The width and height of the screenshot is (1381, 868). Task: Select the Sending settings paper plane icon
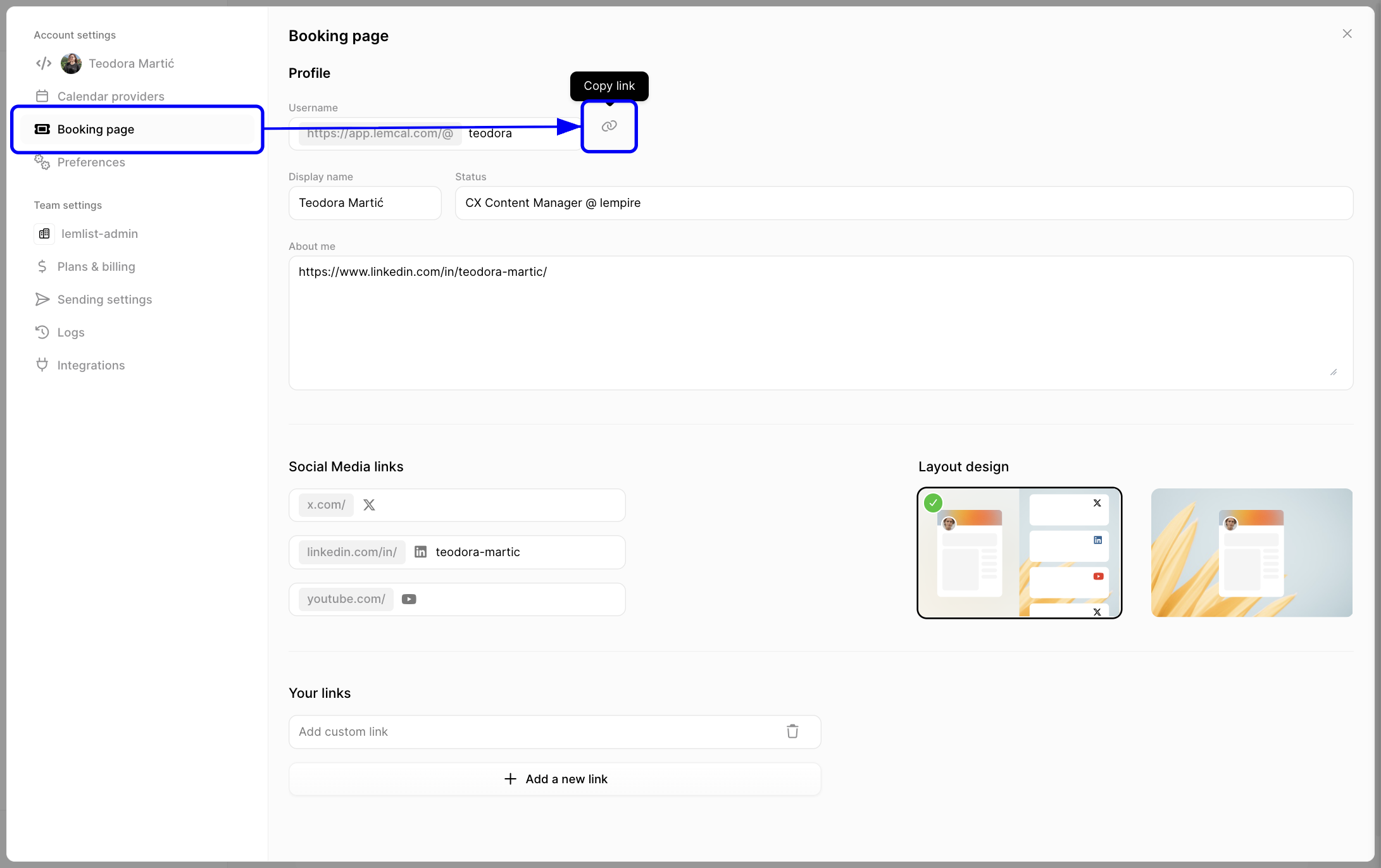point(42,299)
